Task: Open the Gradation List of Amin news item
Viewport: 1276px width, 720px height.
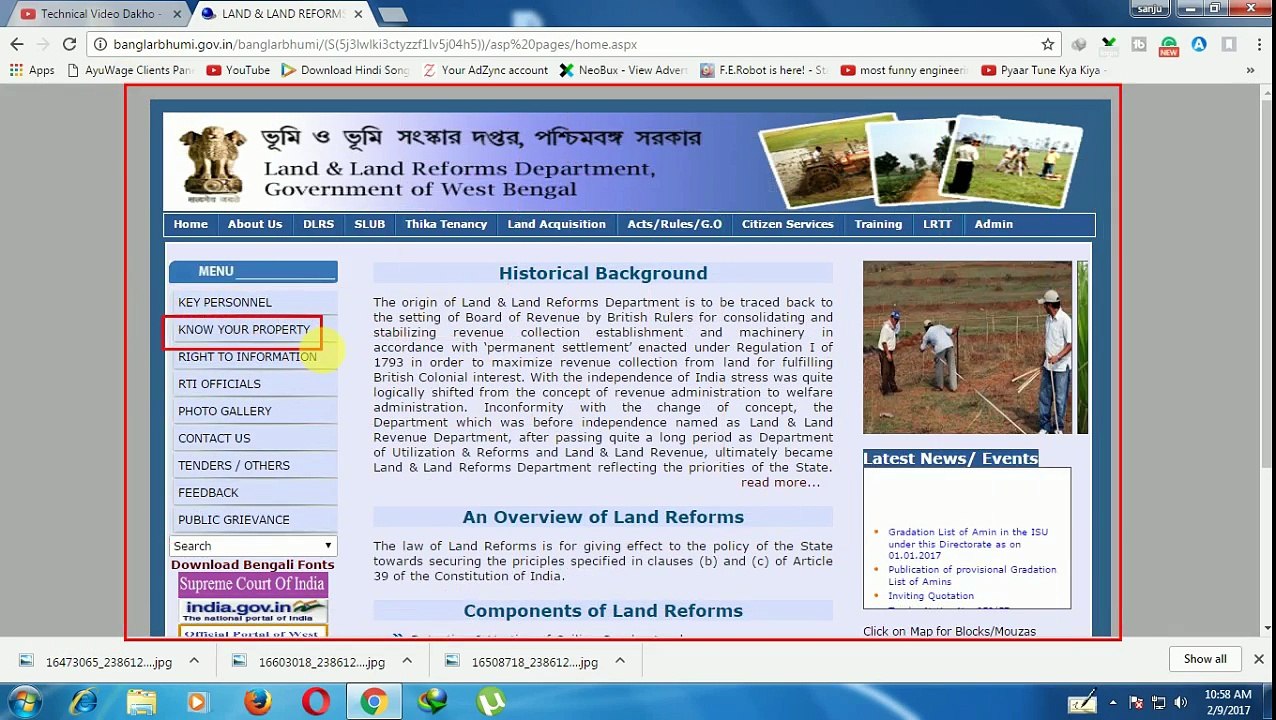Action: [968, 544]
